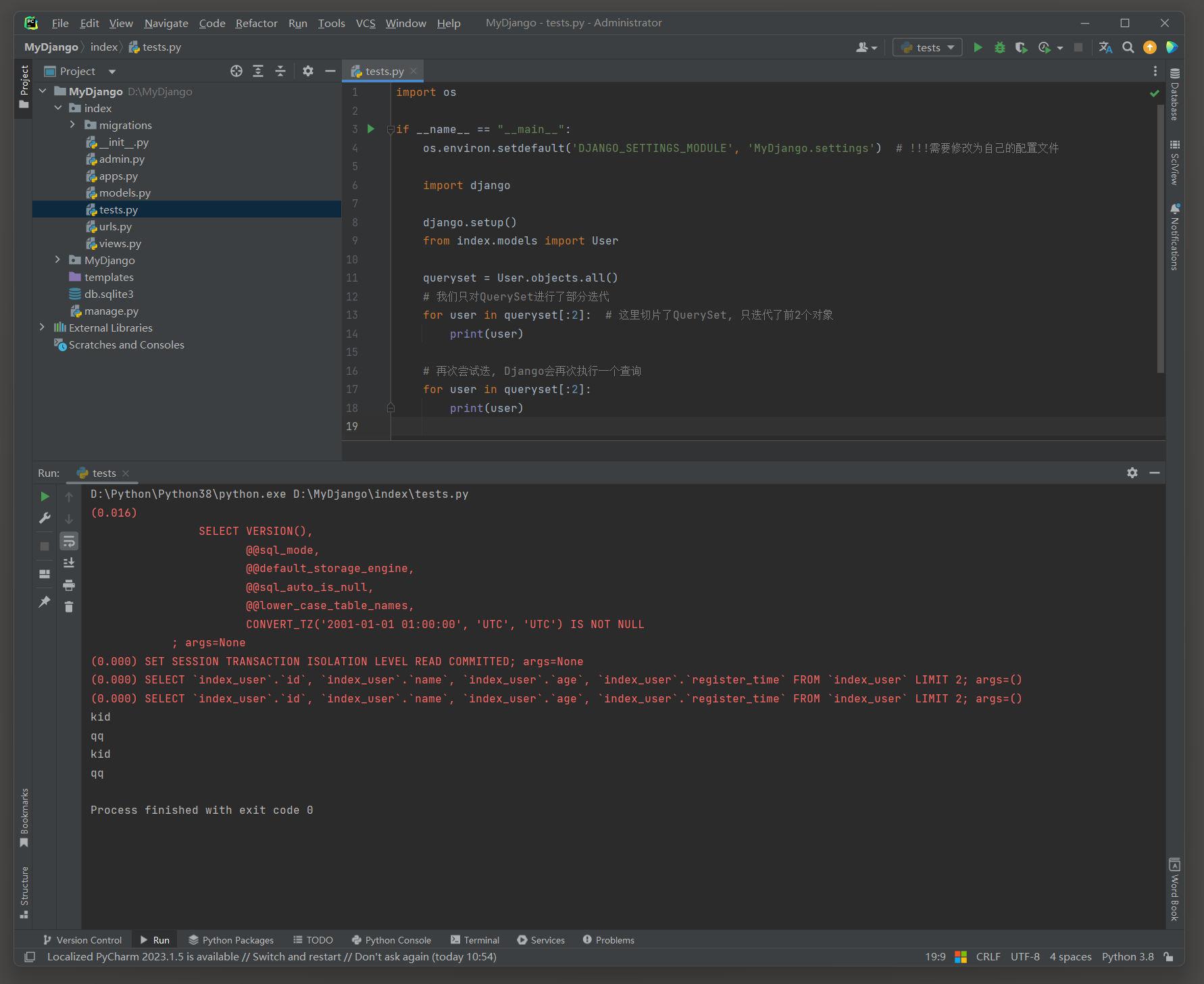Click Python 3.8 interpreter in status bar
The width and height of the screenshot is (1204, 984).
tap(1128, 957)
